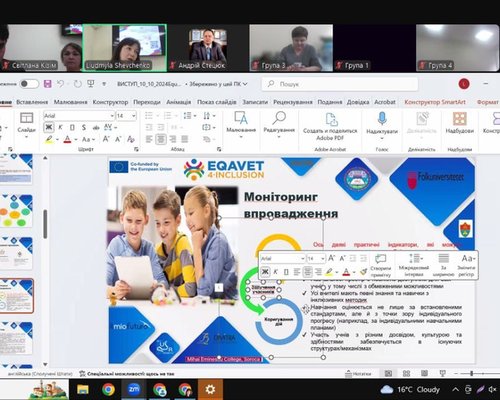Viewport: 500px width, 400px height.
Task: Increase the font size in the ribbon
Action: coord(106,139)
